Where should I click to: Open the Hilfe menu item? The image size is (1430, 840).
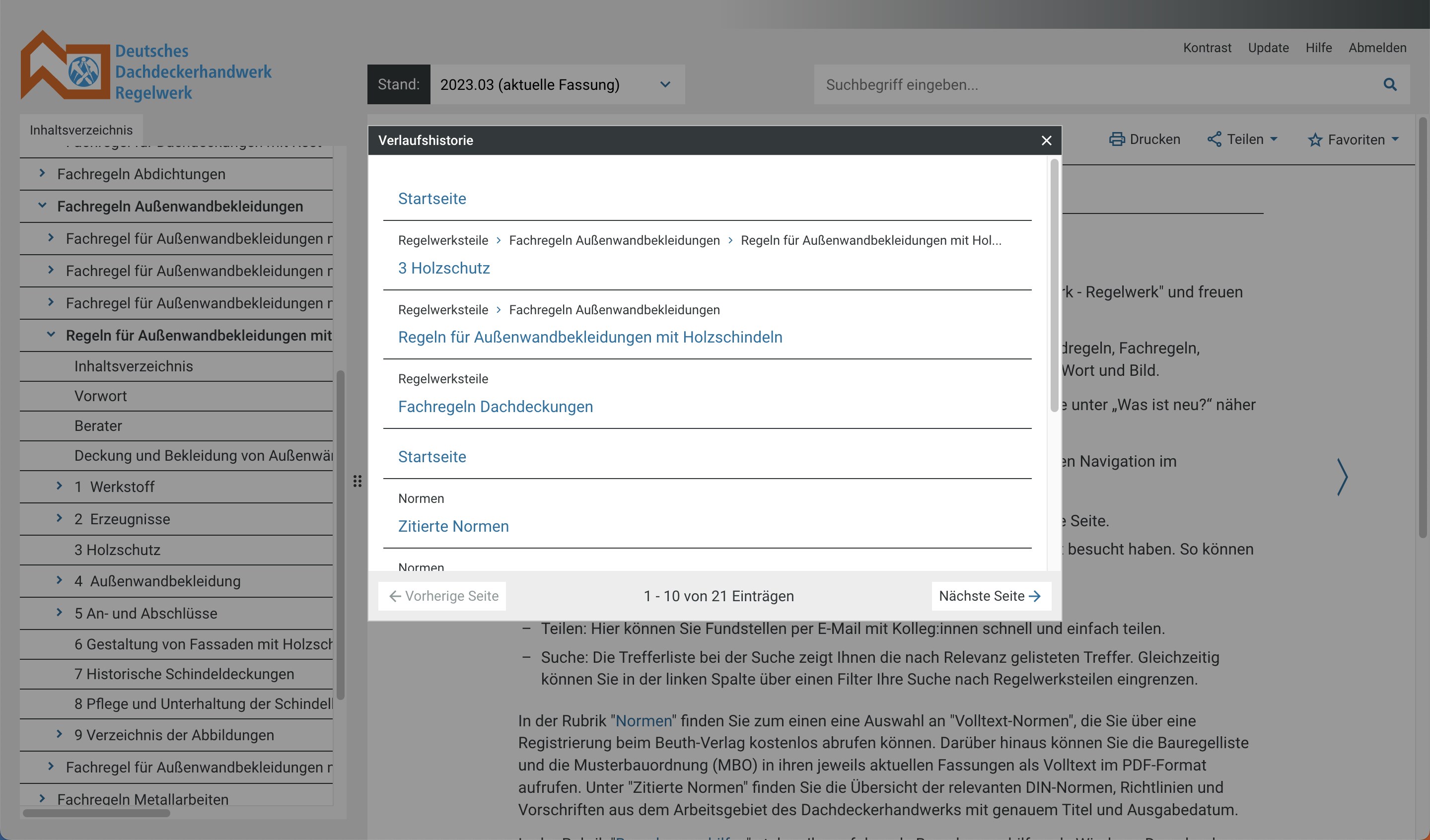[1318, 48]
